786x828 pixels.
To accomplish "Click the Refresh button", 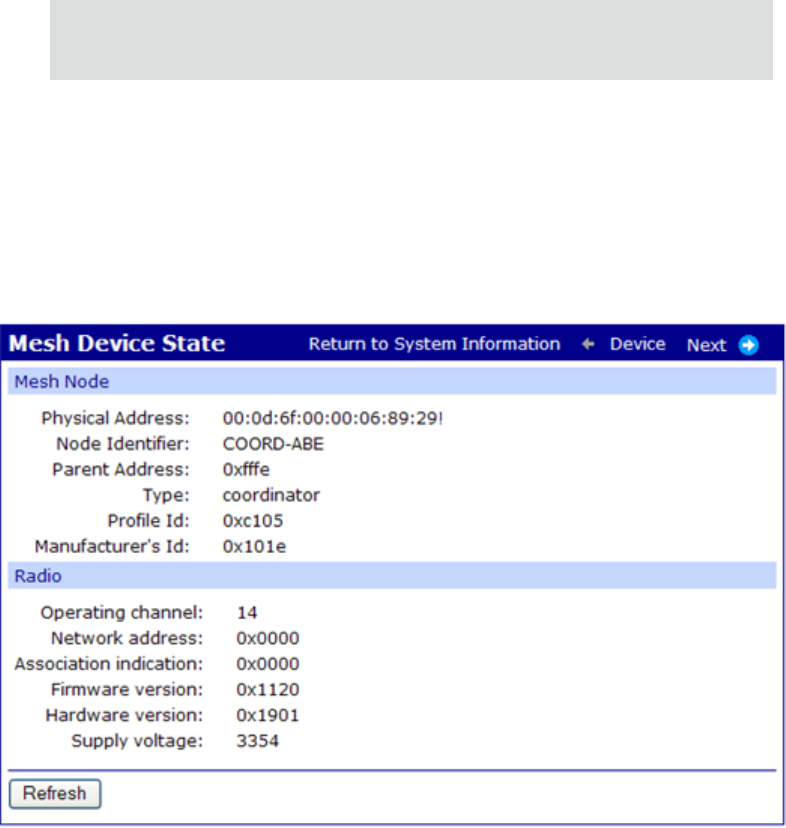I will pyautogui.click(x=55, y=794).
